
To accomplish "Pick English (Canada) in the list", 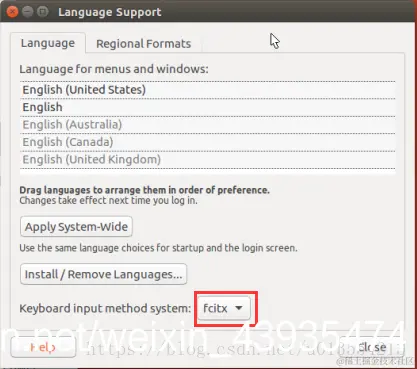I will [x=208, y=142].
